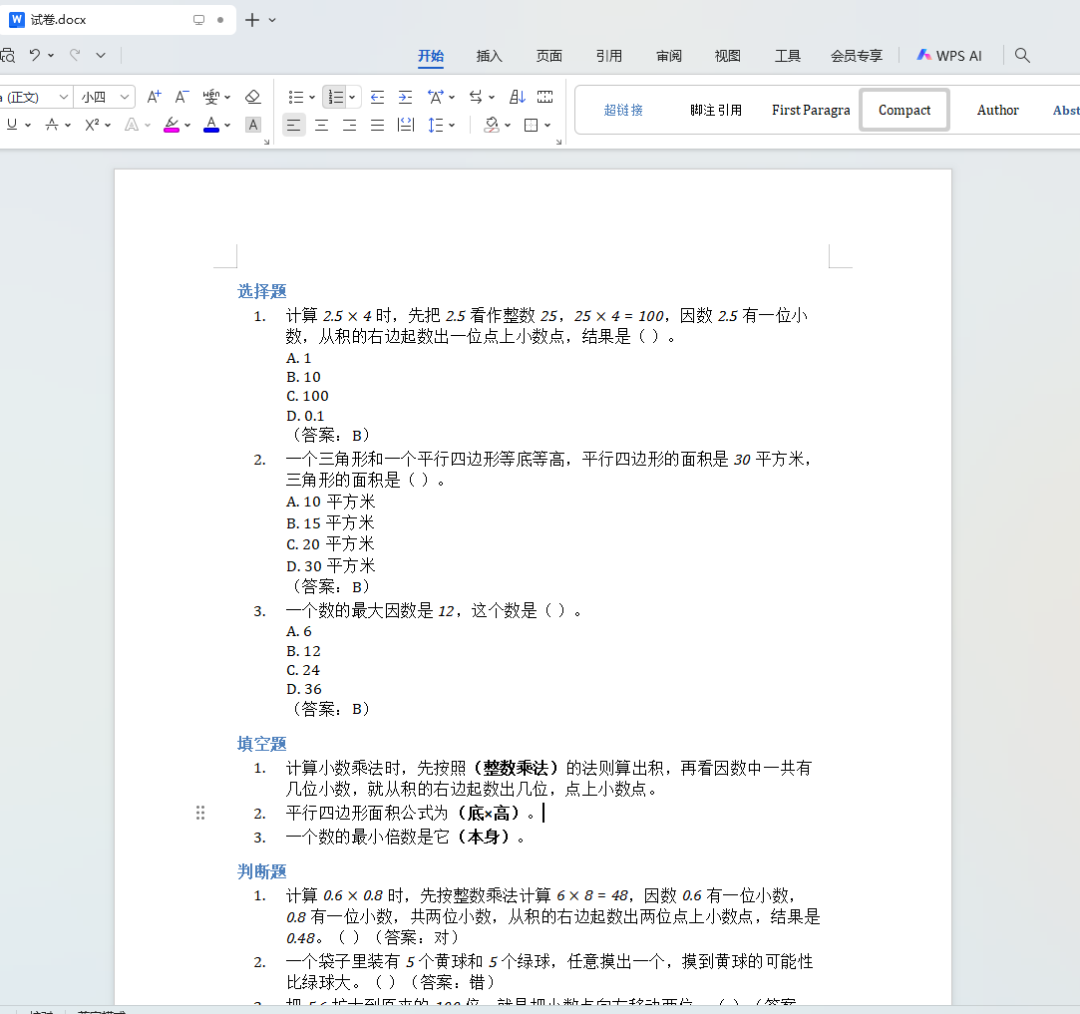The width and height of the screenshot is (1080, 1014).
Task: Expand underline style dropdown arrow
Action: (28, 125)
